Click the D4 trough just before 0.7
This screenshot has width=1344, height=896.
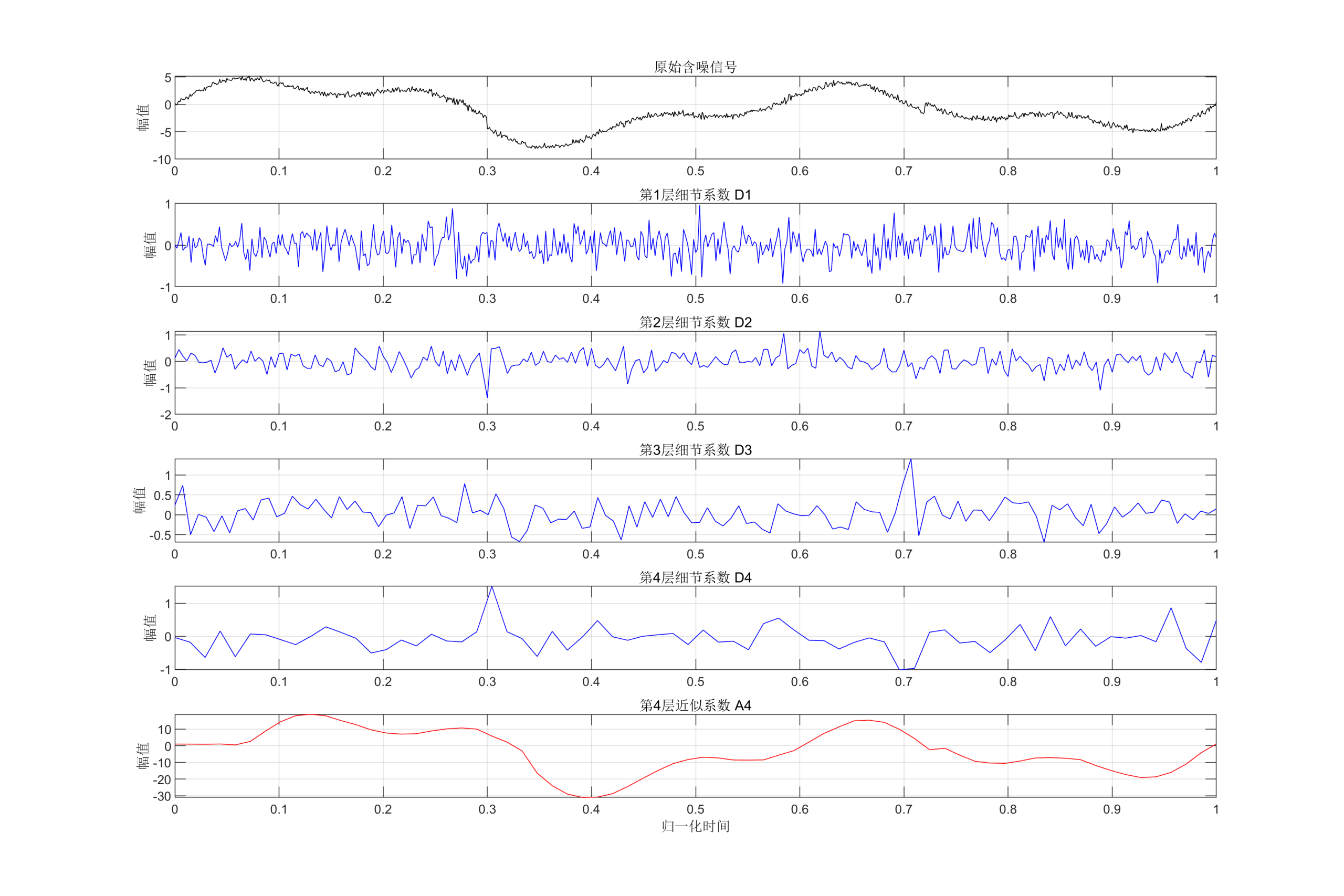tap(900, 669)
